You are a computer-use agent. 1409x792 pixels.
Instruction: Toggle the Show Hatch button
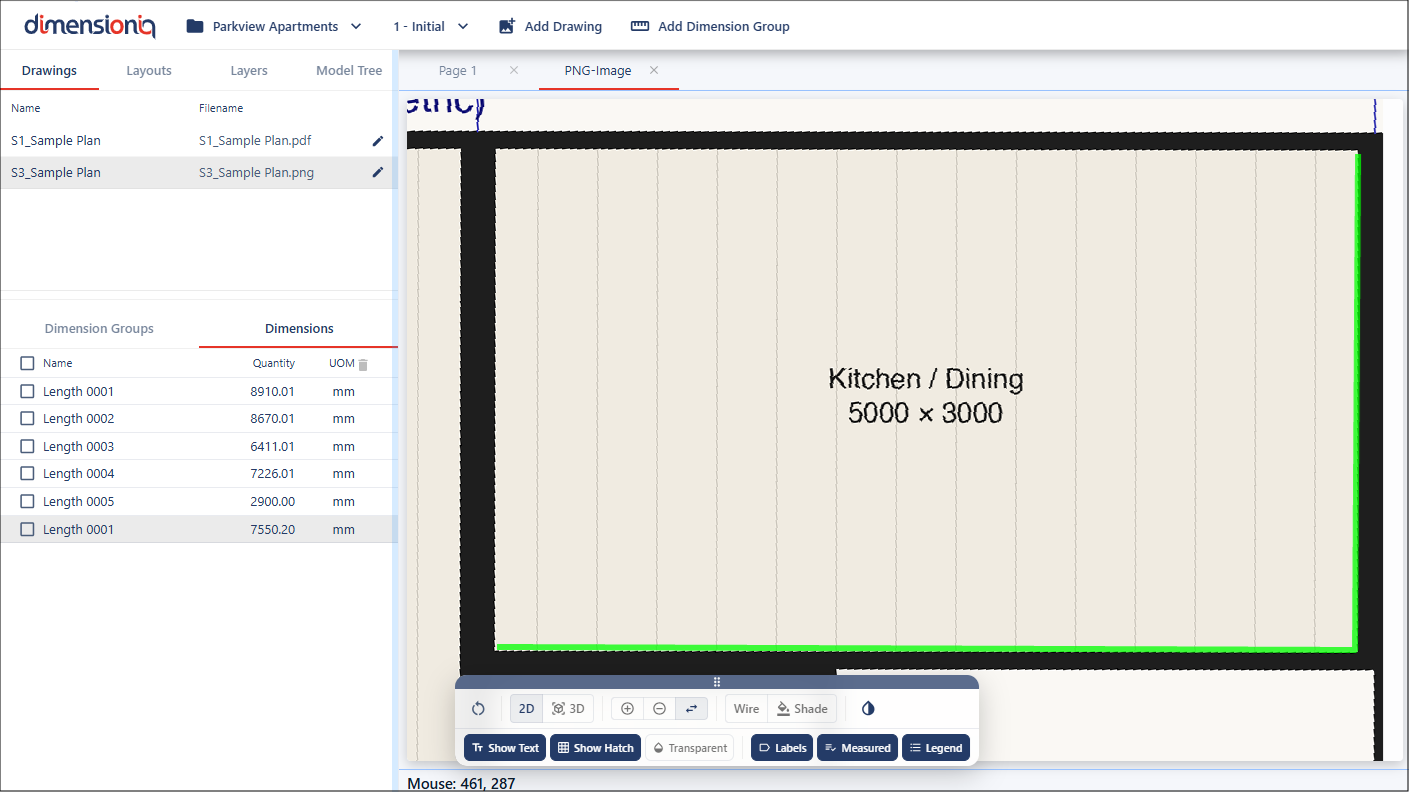click(596, 748)
